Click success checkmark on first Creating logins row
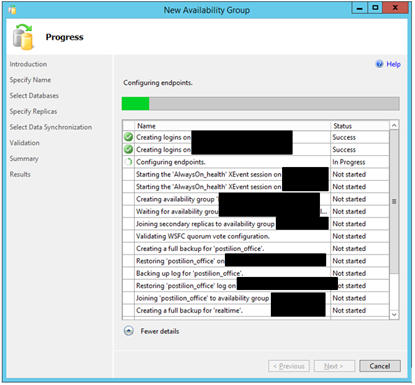The width and height of the screenshot is (415, 385). click(128, 137)
